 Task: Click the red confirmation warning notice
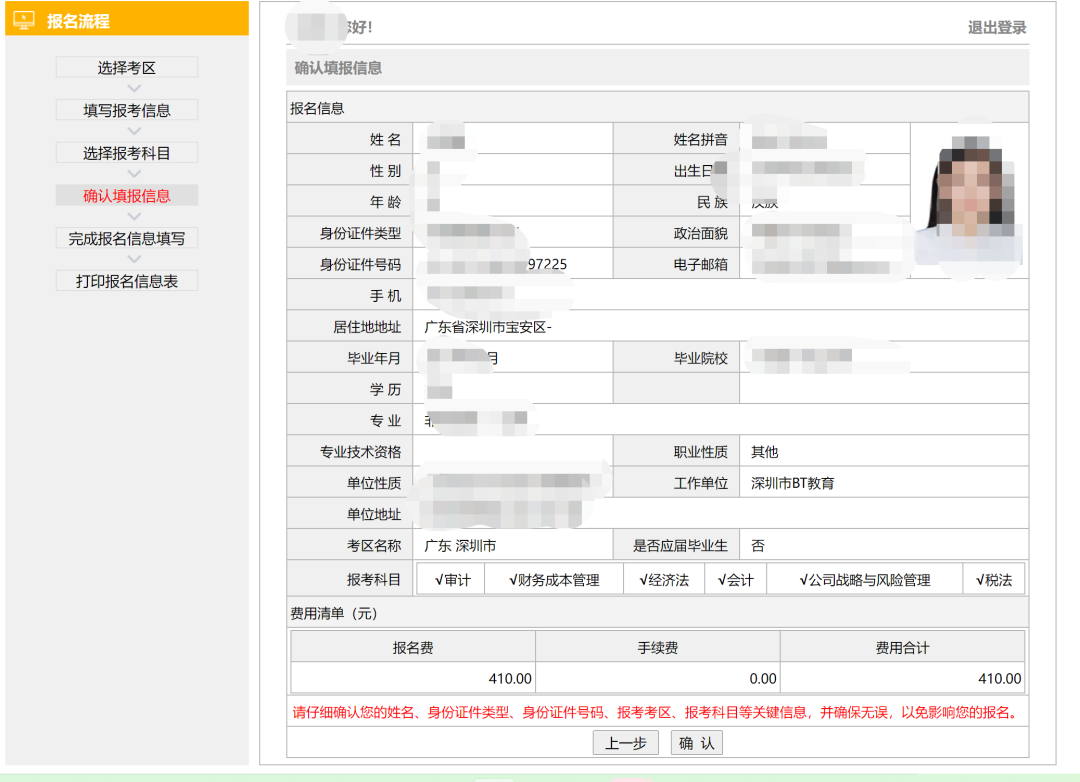pos(657,712)
